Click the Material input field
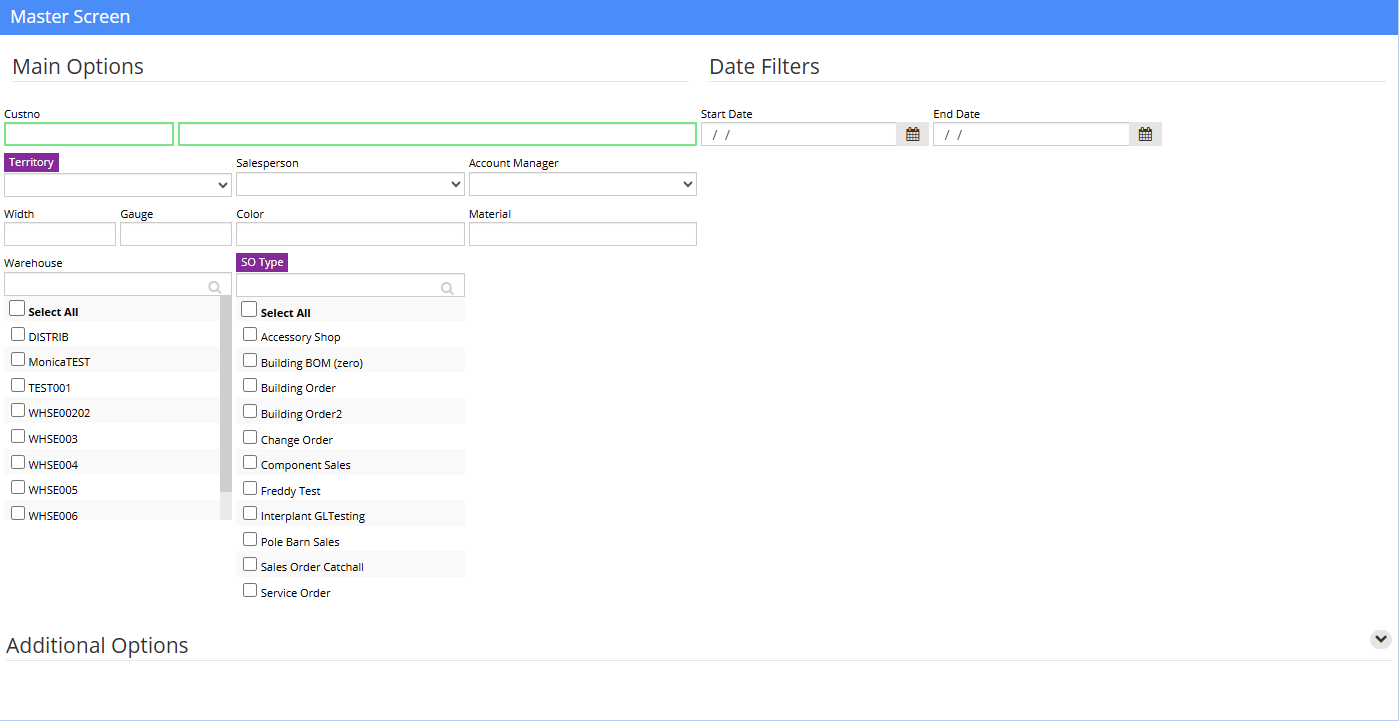 [583, 234]
